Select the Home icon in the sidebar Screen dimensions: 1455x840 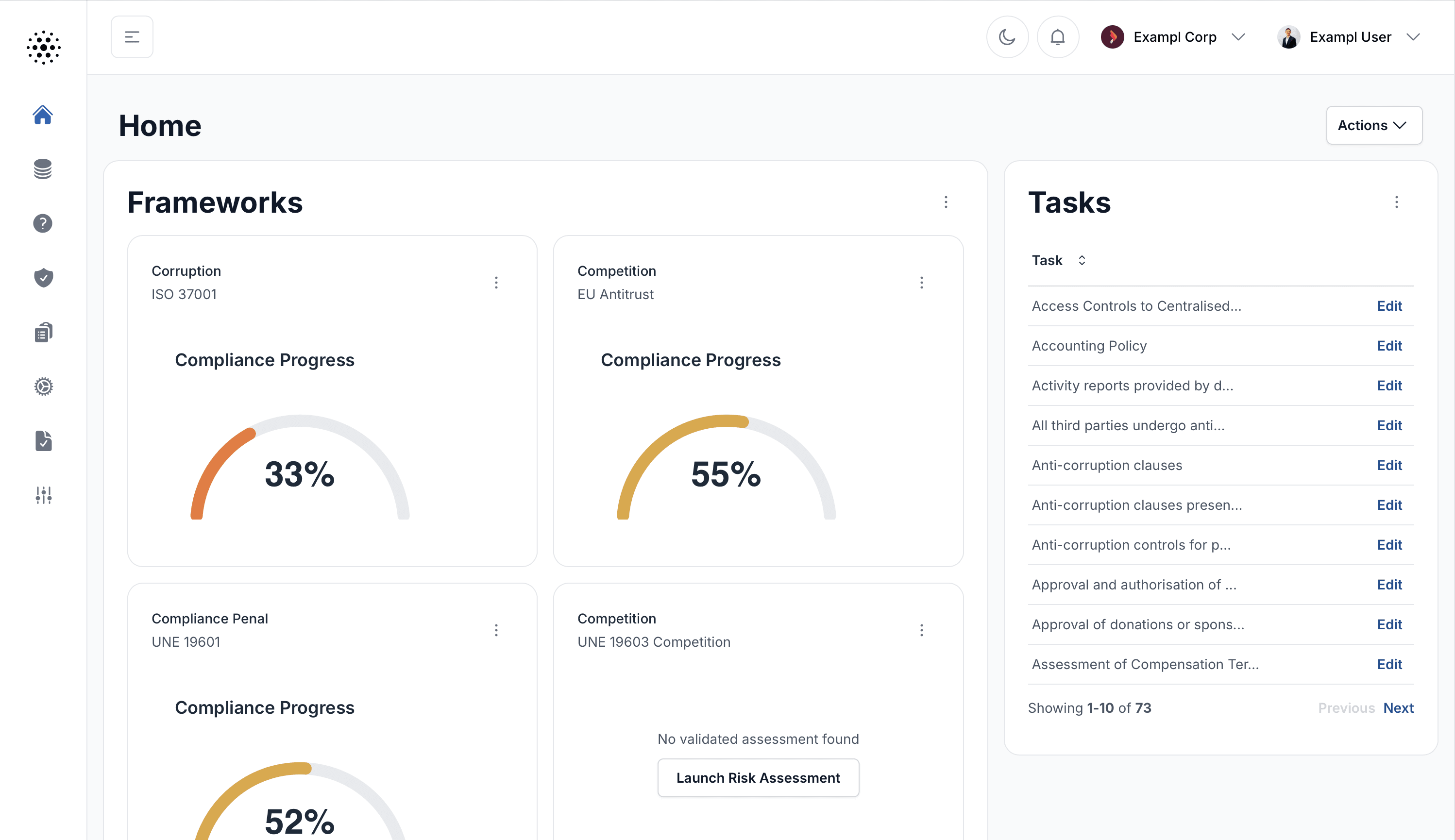(x=43, y=116)
